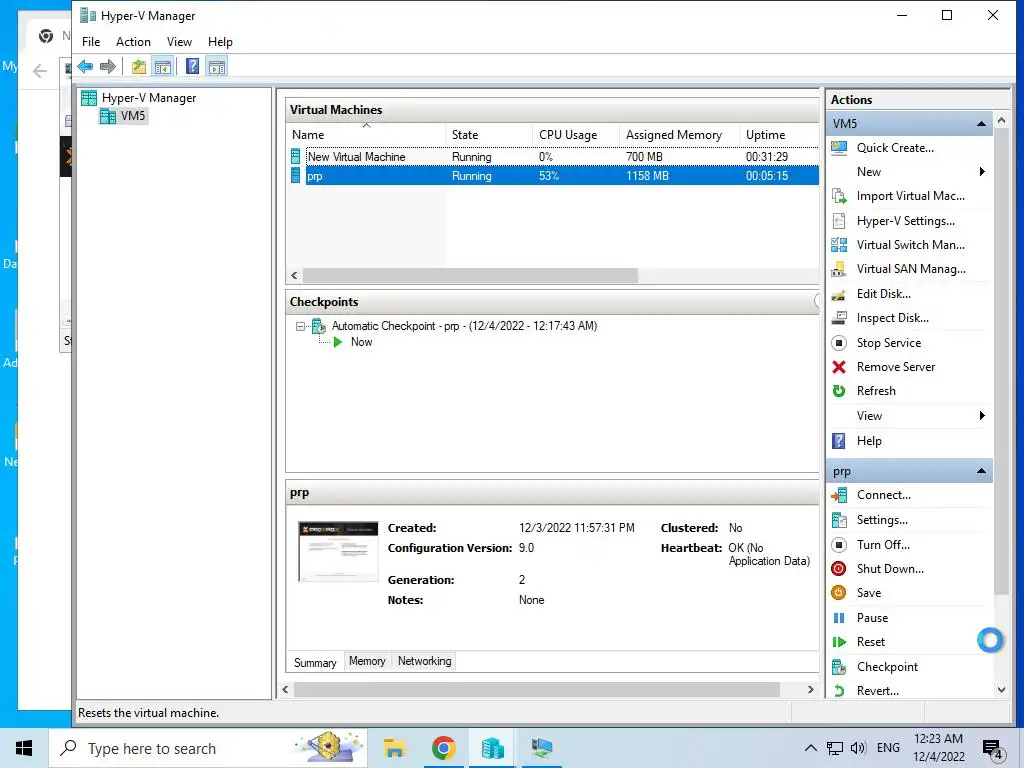Switch to the Summary tab
This screenshot has width=1024, height=768.
pyautogui.click(x=315, y=662)
